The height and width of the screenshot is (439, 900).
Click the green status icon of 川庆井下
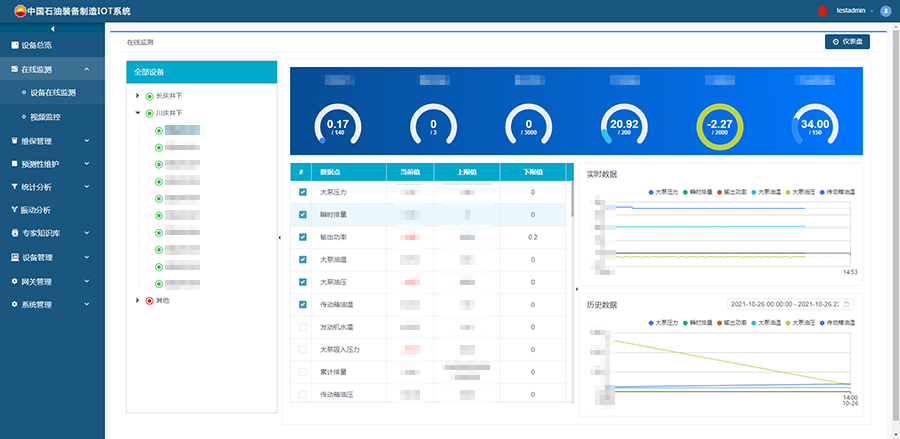[x=149, y=114]
